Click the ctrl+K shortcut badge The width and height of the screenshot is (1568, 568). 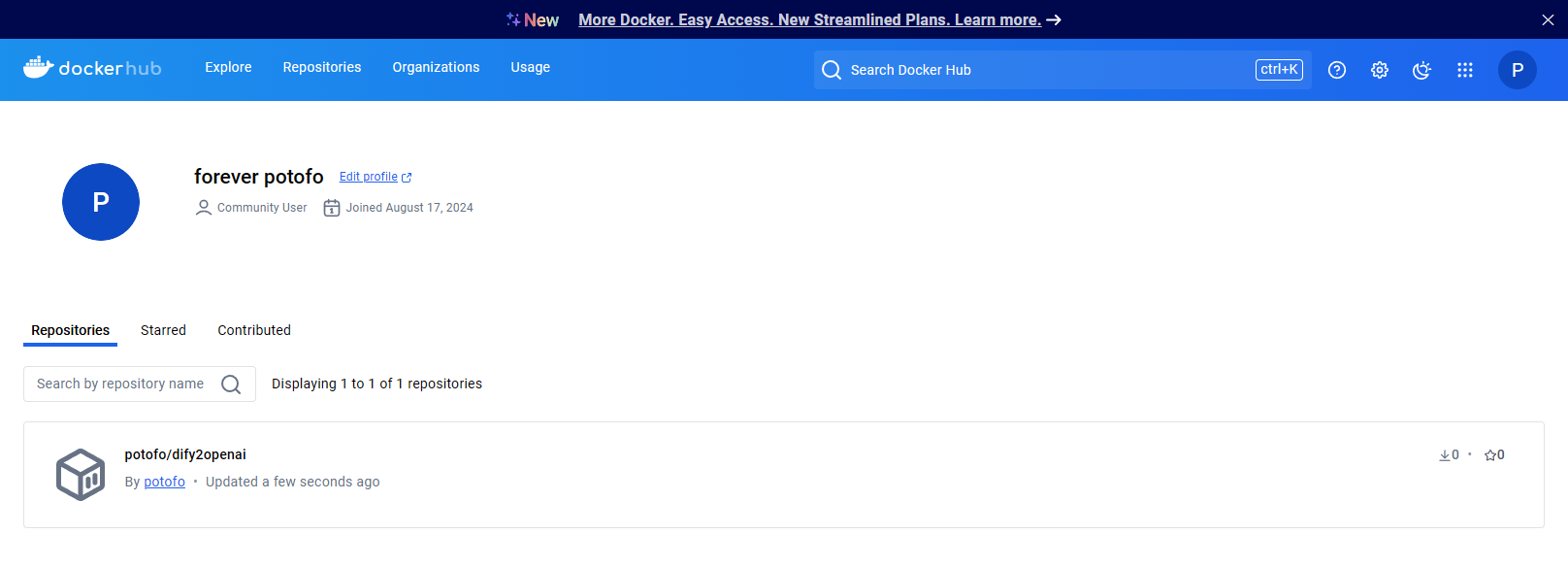(1279, 70)
